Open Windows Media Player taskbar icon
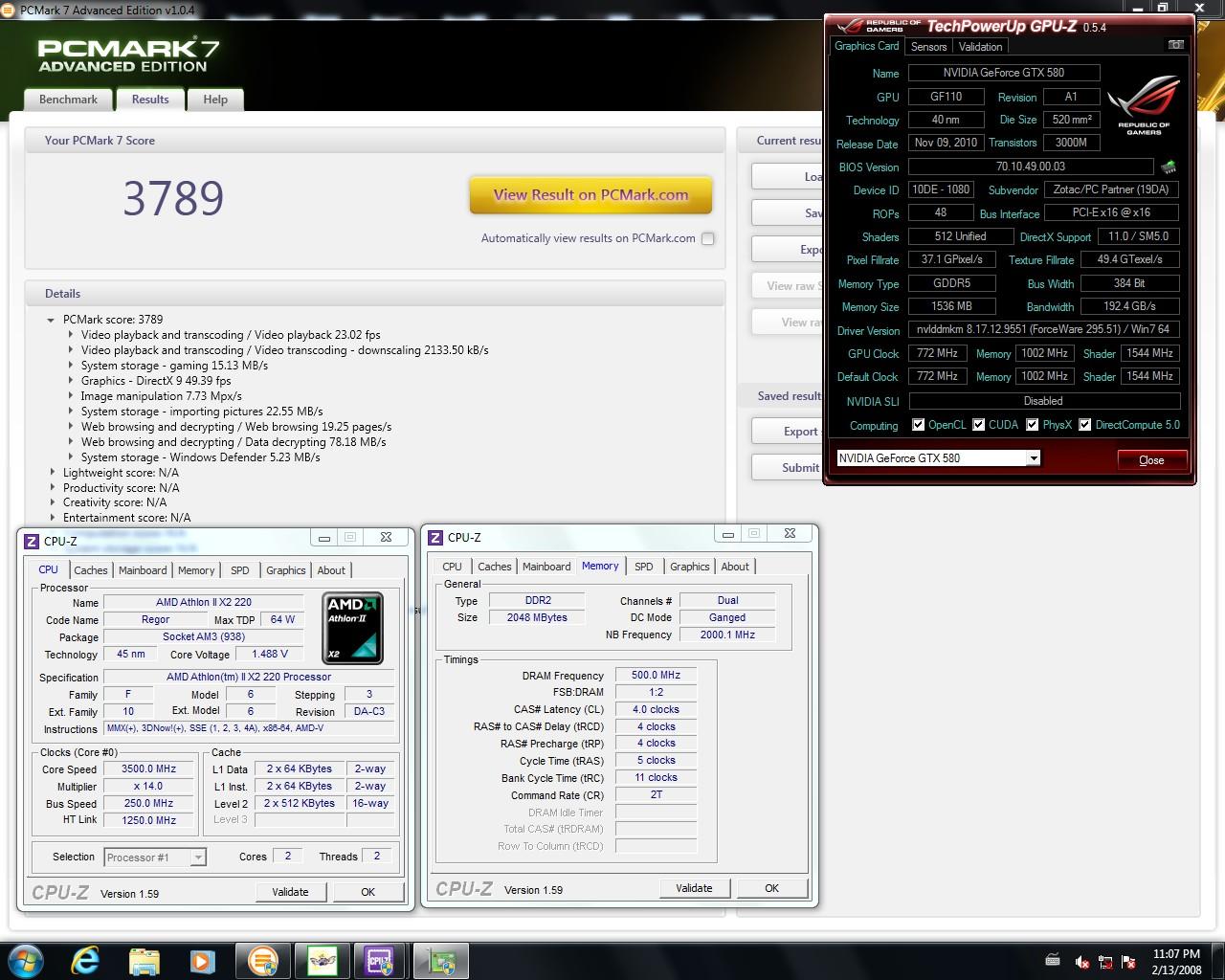The image size is (1225, 980). click(x=202, y=961)
